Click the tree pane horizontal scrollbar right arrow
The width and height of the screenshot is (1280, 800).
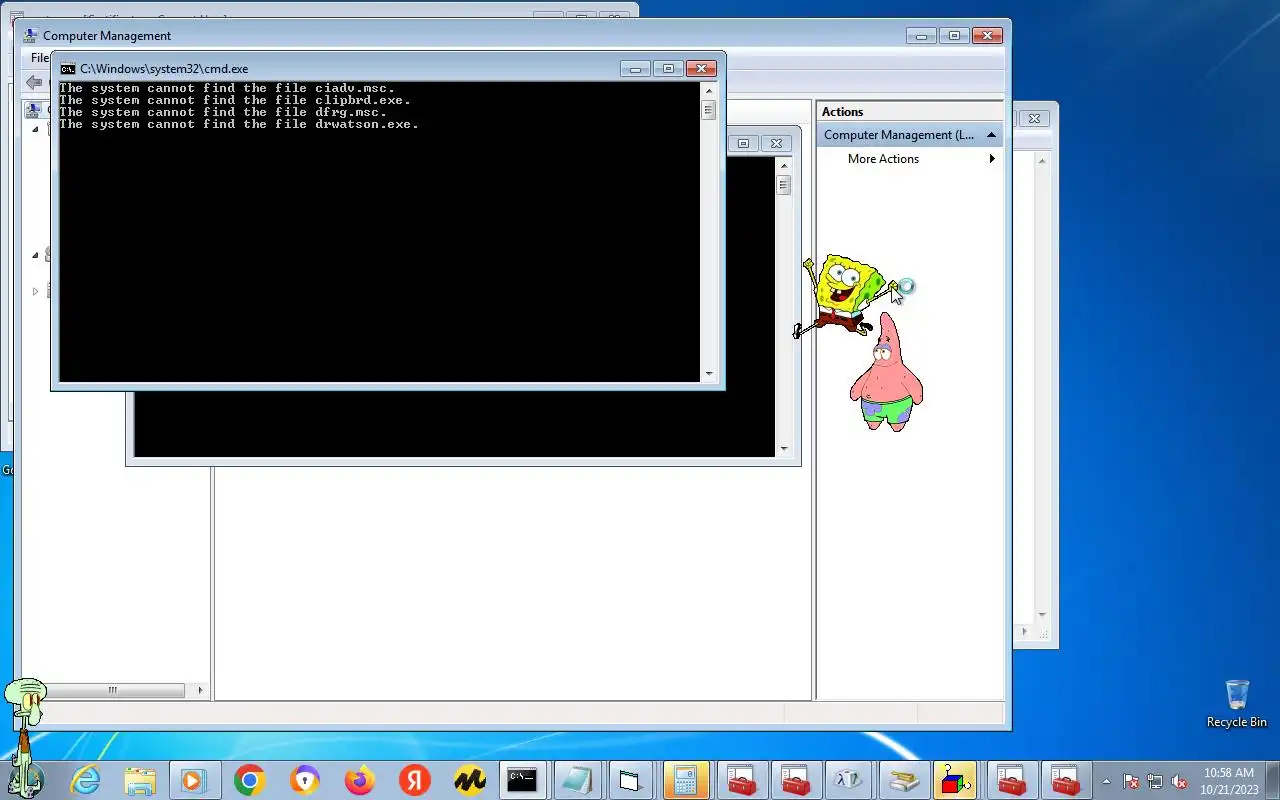pos(200,690)
